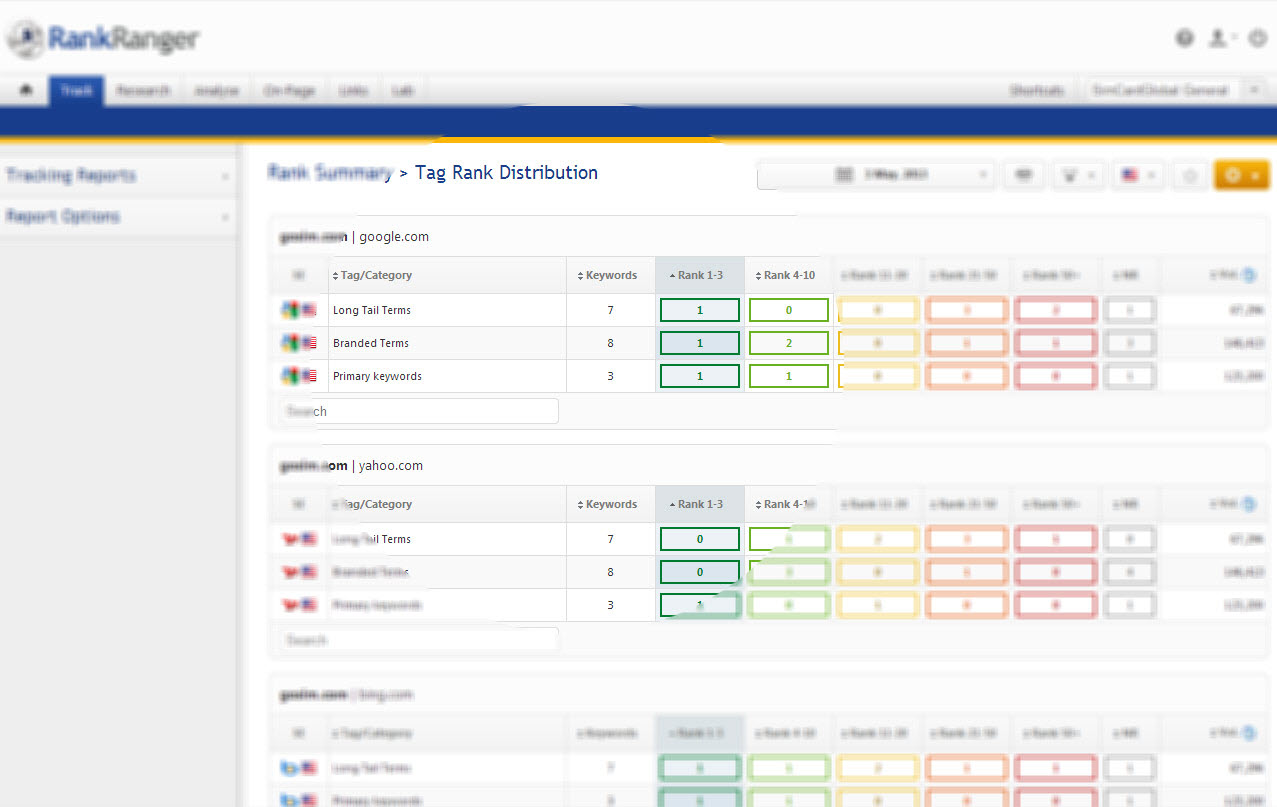
Task: Sort google.com table by Tag/Category
Action: [447, 275]
